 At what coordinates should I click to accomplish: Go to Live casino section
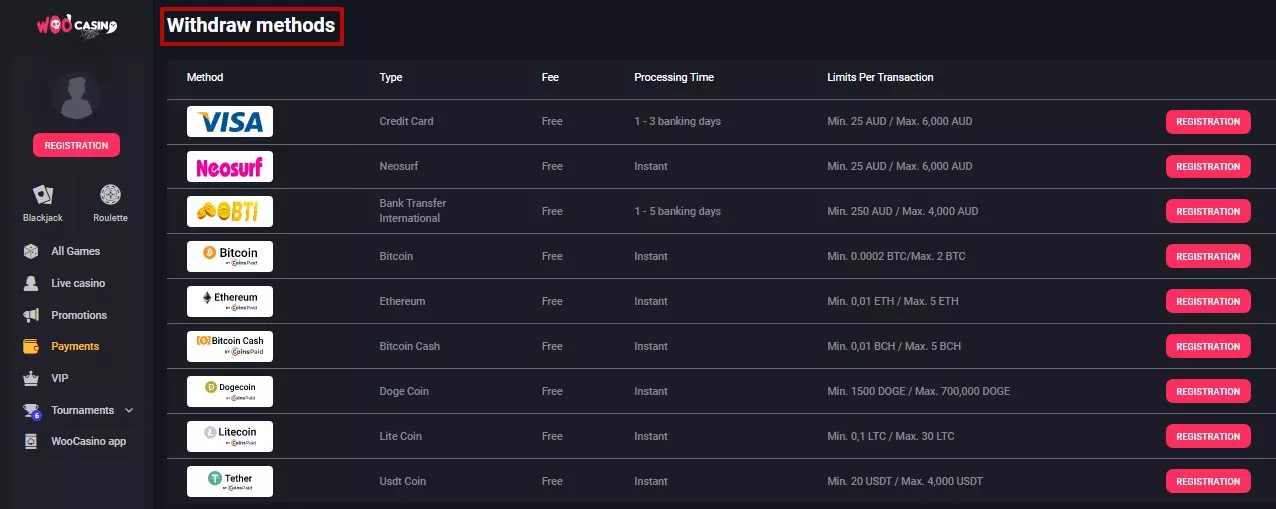point(78,283)
